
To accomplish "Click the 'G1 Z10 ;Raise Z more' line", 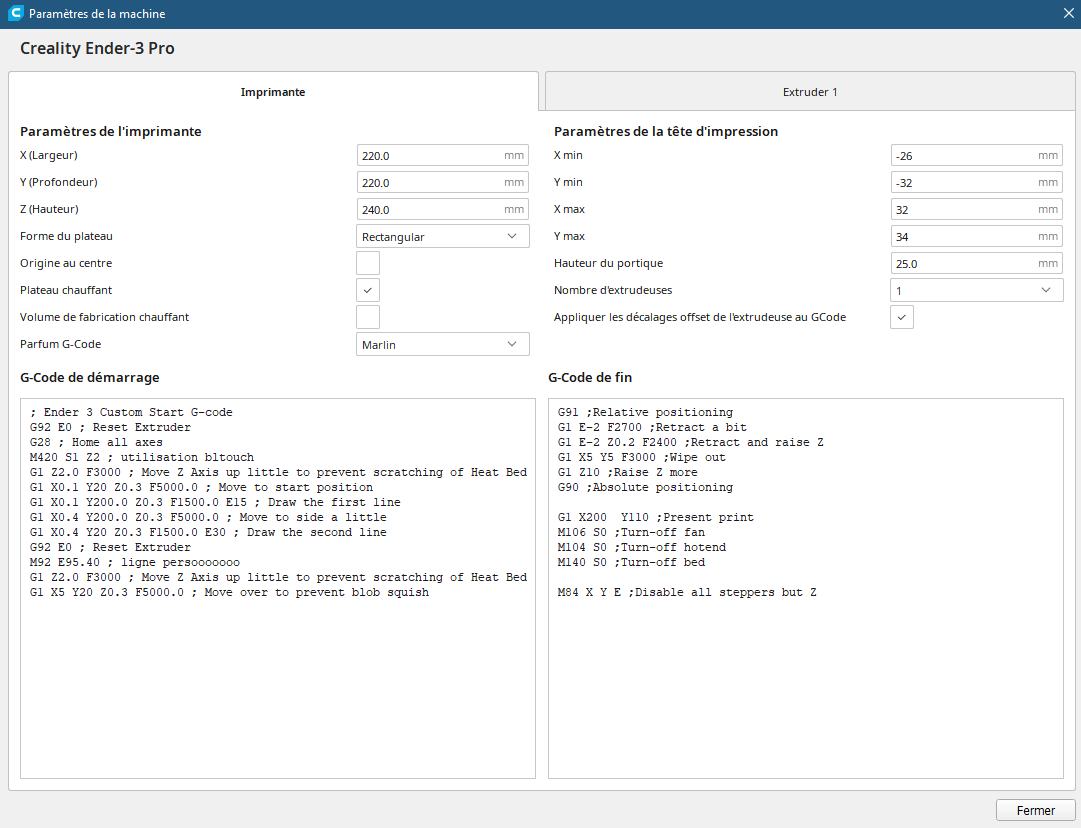I will click(628, 472).
